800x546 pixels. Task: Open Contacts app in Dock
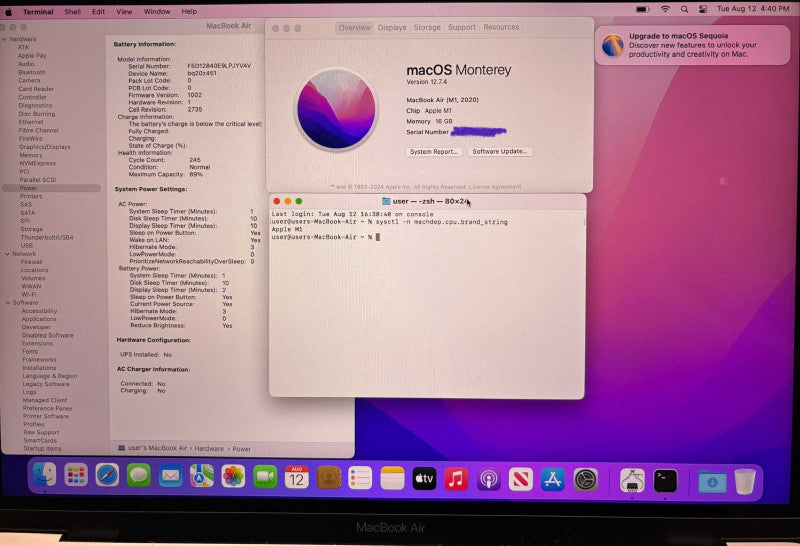click(329, 478)
